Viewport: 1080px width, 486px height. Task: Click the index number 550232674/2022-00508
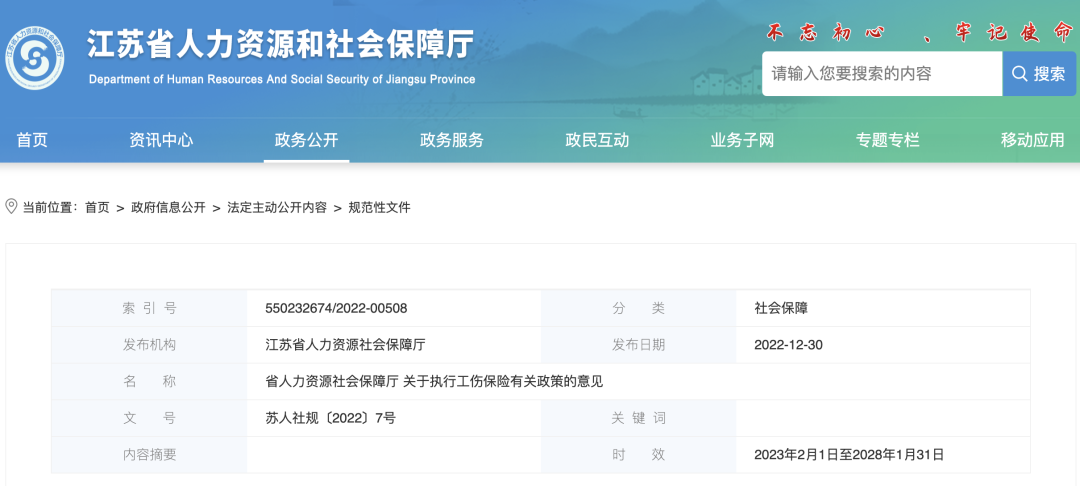(336, 308)
